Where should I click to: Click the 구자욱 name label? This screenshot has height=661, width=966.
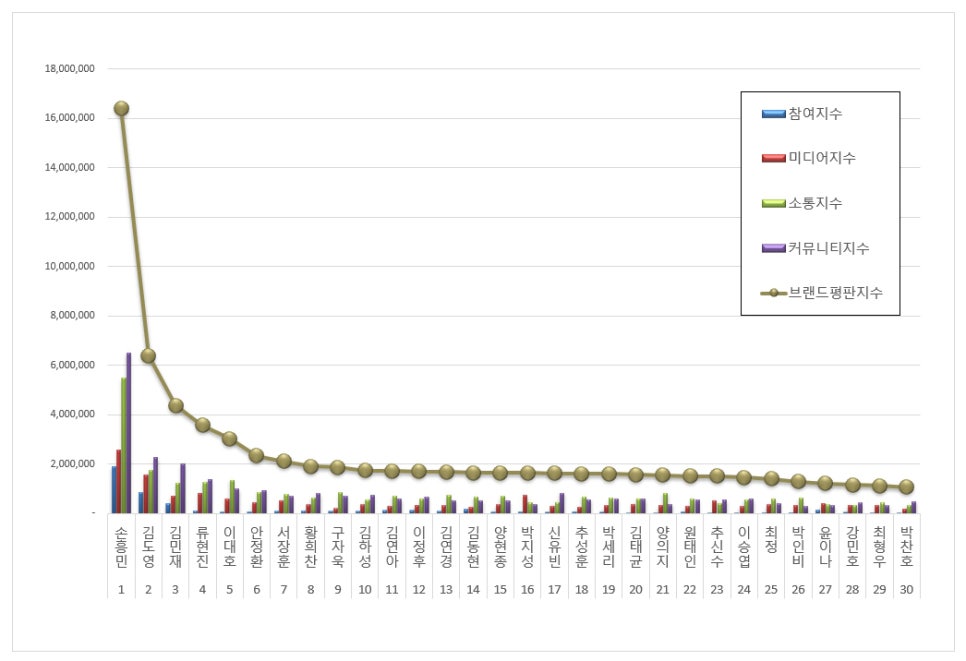[x=338, y=546]
